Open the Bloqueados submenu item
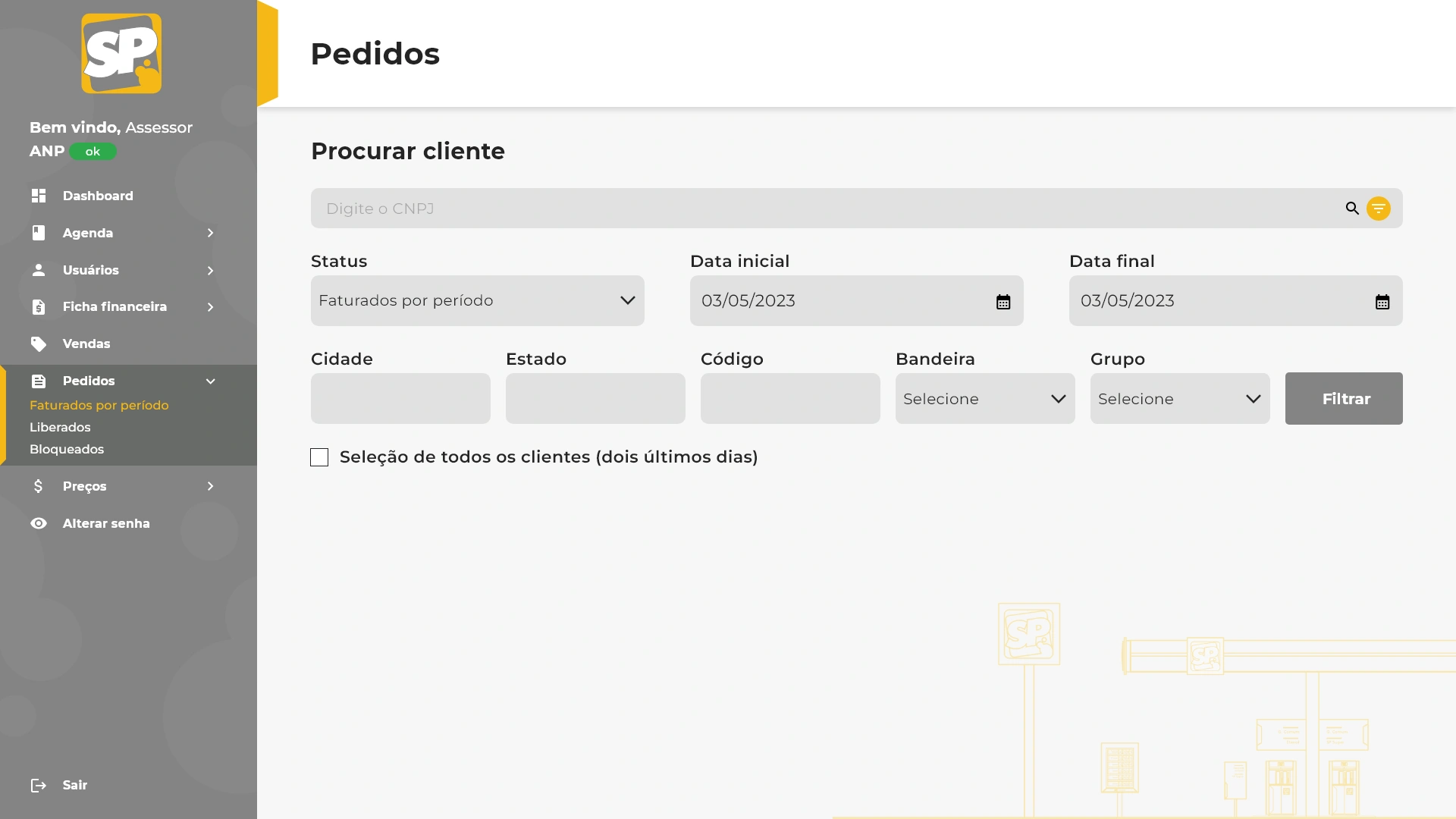Viewport: 1456px width, 819px height. [67, 449]
